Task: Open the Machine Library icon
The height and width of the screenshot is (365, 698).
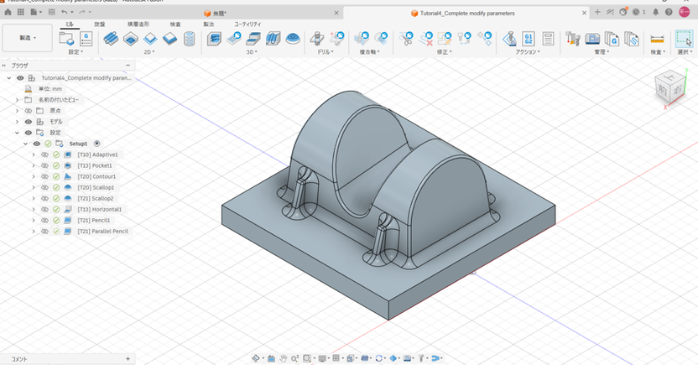Action: pyautogui.click(x=592, y=39)
